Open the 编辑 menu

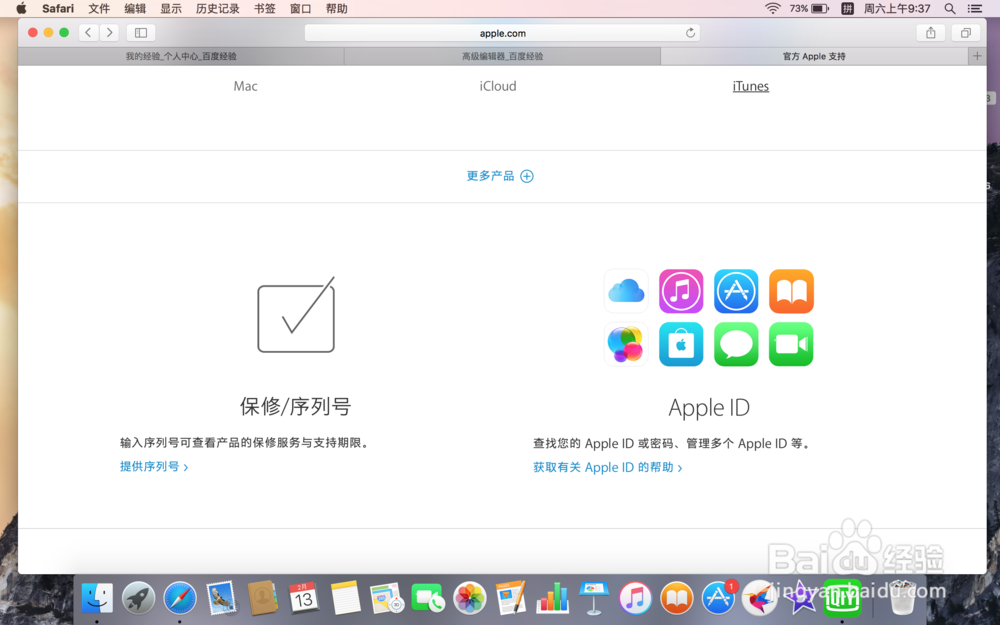pos(135,8)
